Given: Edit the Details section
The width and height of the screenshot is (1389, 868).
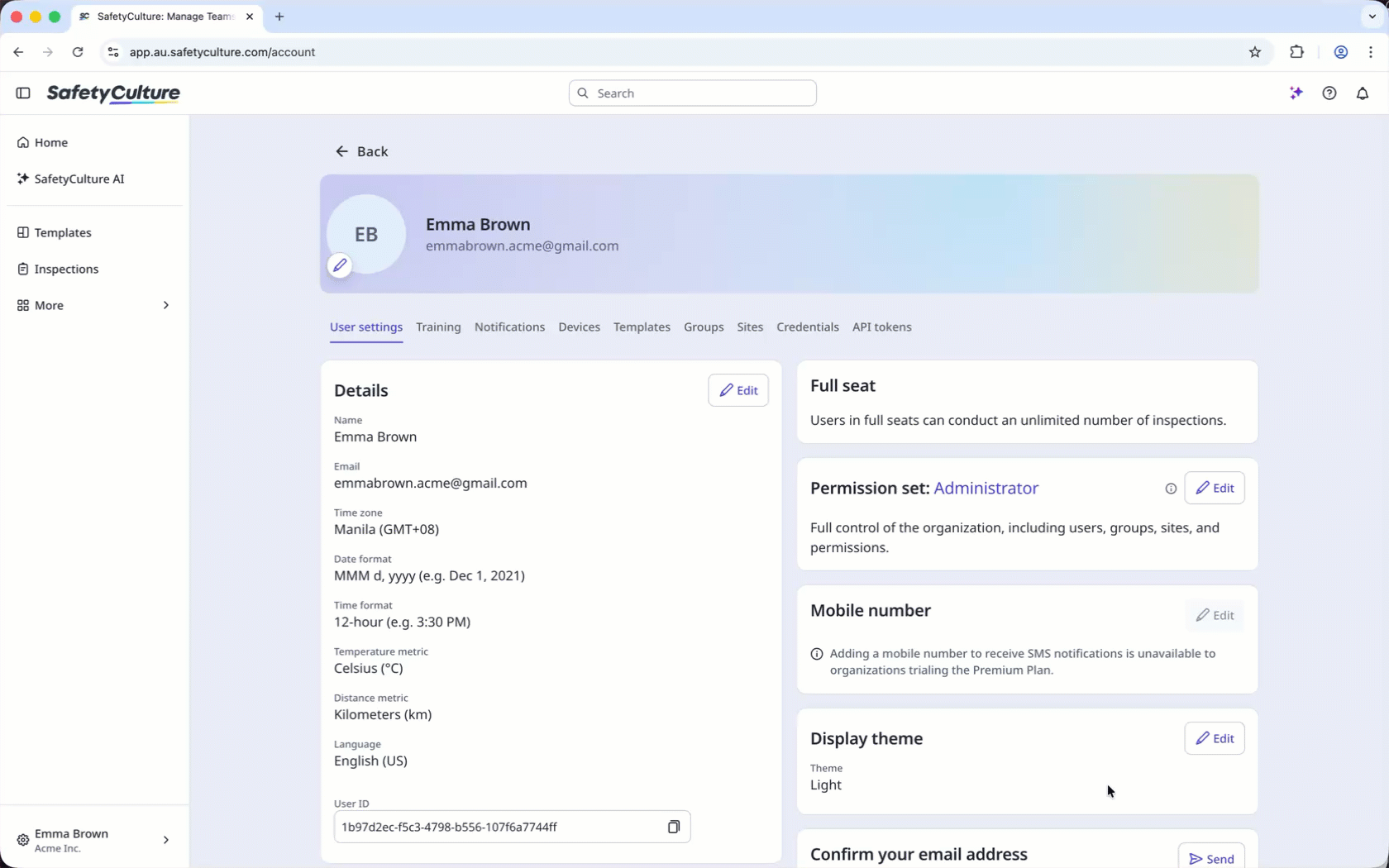Looking at the screenshot, I should click(738, 390).
